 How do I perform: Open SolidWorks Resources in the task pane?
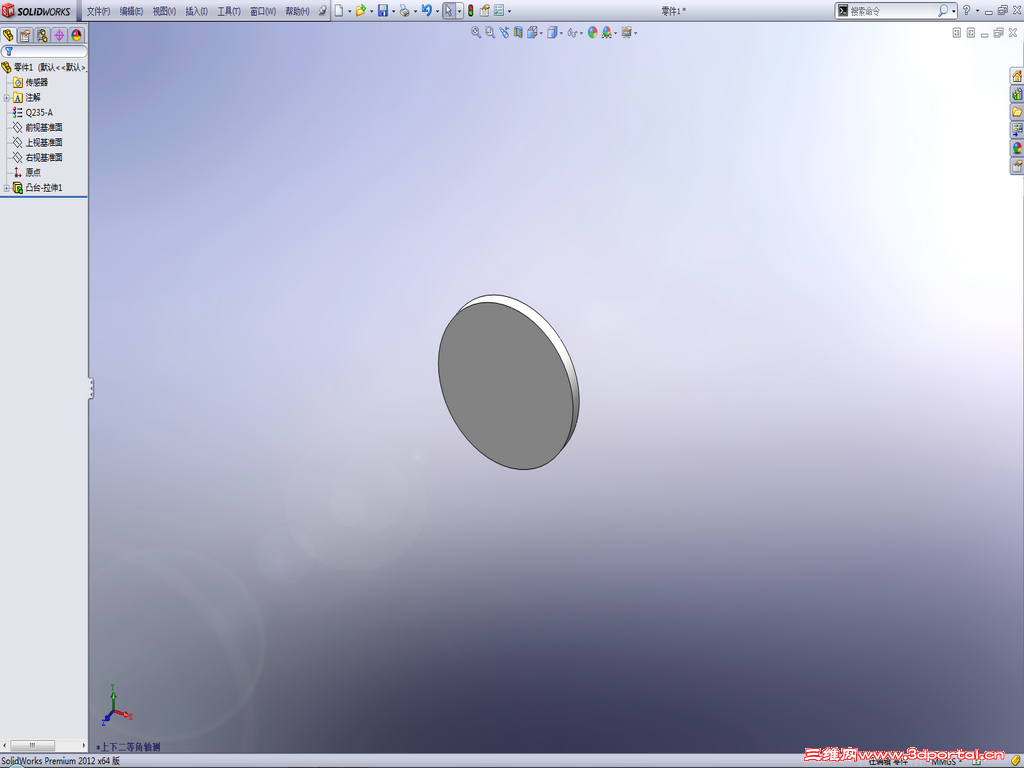tap(1017, 77)
